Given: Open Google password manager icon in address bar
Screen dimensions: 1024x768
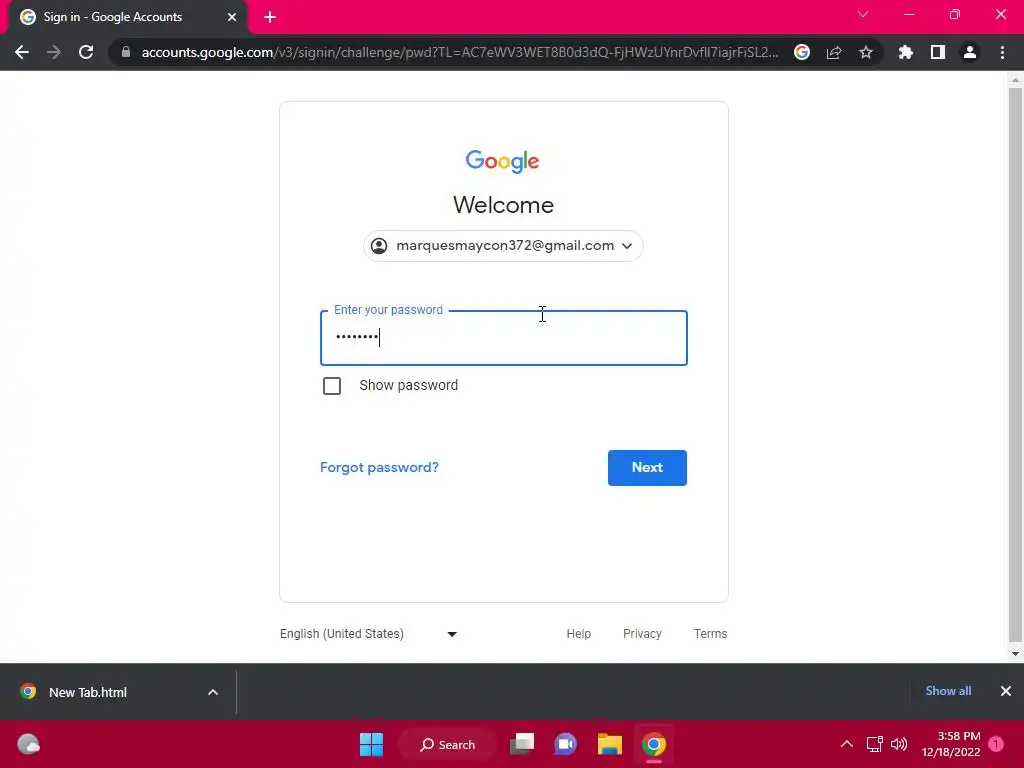Looking at the screenshot, I should click(x=802, y=52).
